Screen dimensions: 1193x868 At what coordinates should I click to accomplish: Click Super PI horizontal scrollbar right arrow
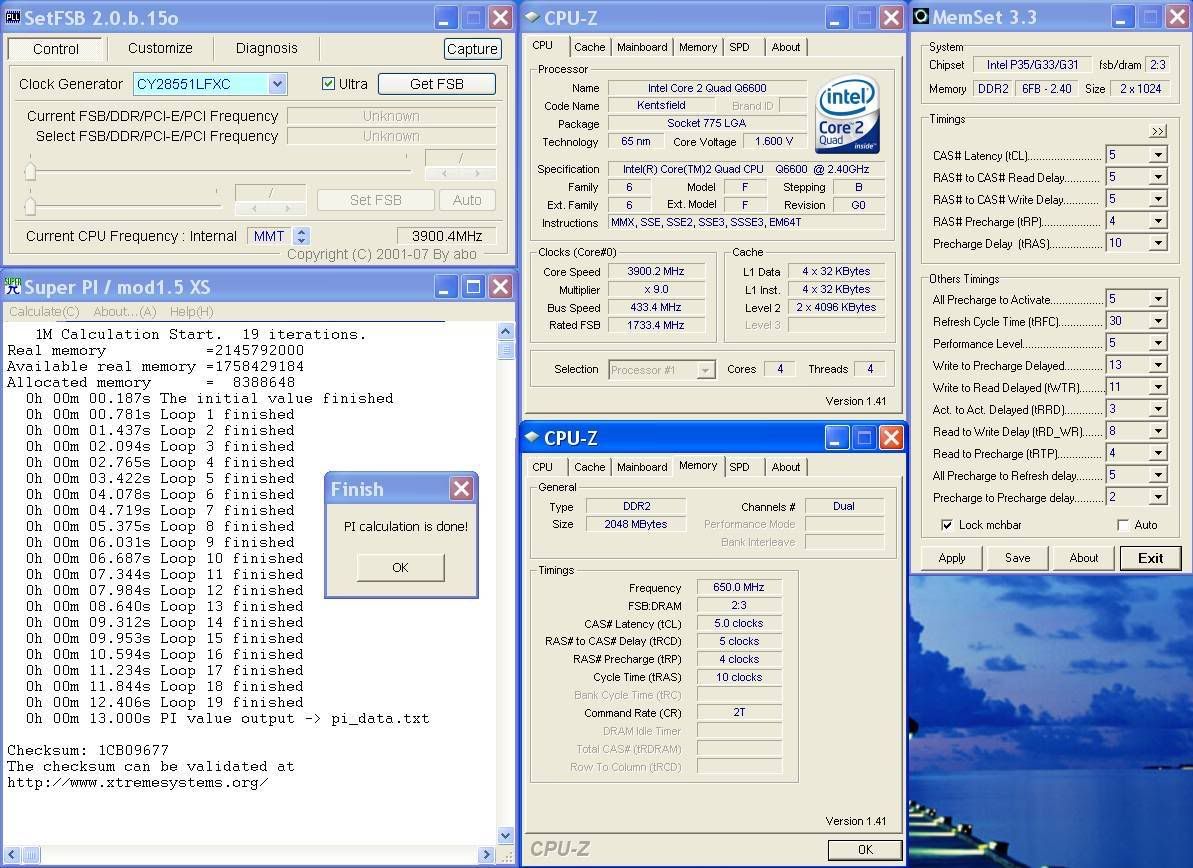tap(487, 854)
